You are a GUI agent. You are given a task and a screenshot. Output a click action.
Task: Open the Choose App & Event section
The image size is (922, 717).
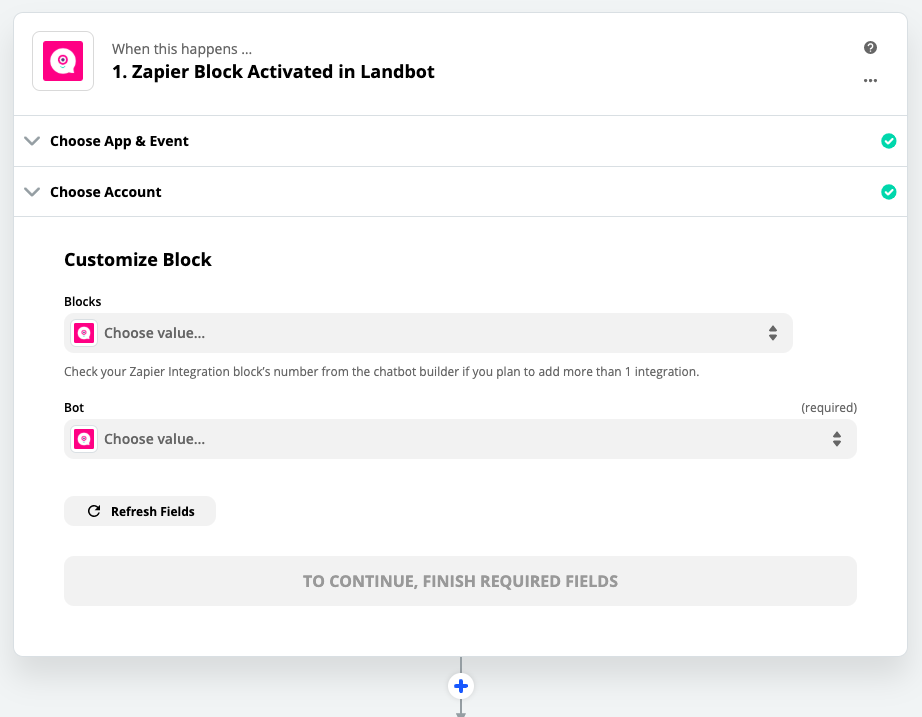[460, 141]
